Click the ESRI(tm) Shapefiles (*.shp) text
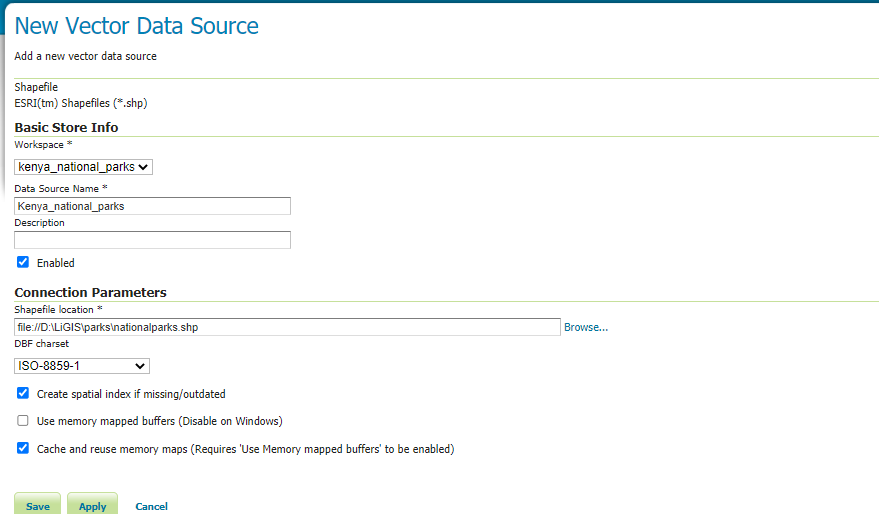Image resolution: width=879 pixels, height=514 pixels. (x=81, y=103)
